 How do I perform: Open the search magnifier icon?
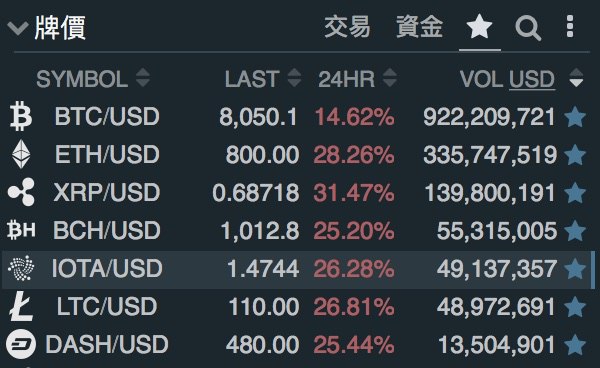[x=528, y=28]
